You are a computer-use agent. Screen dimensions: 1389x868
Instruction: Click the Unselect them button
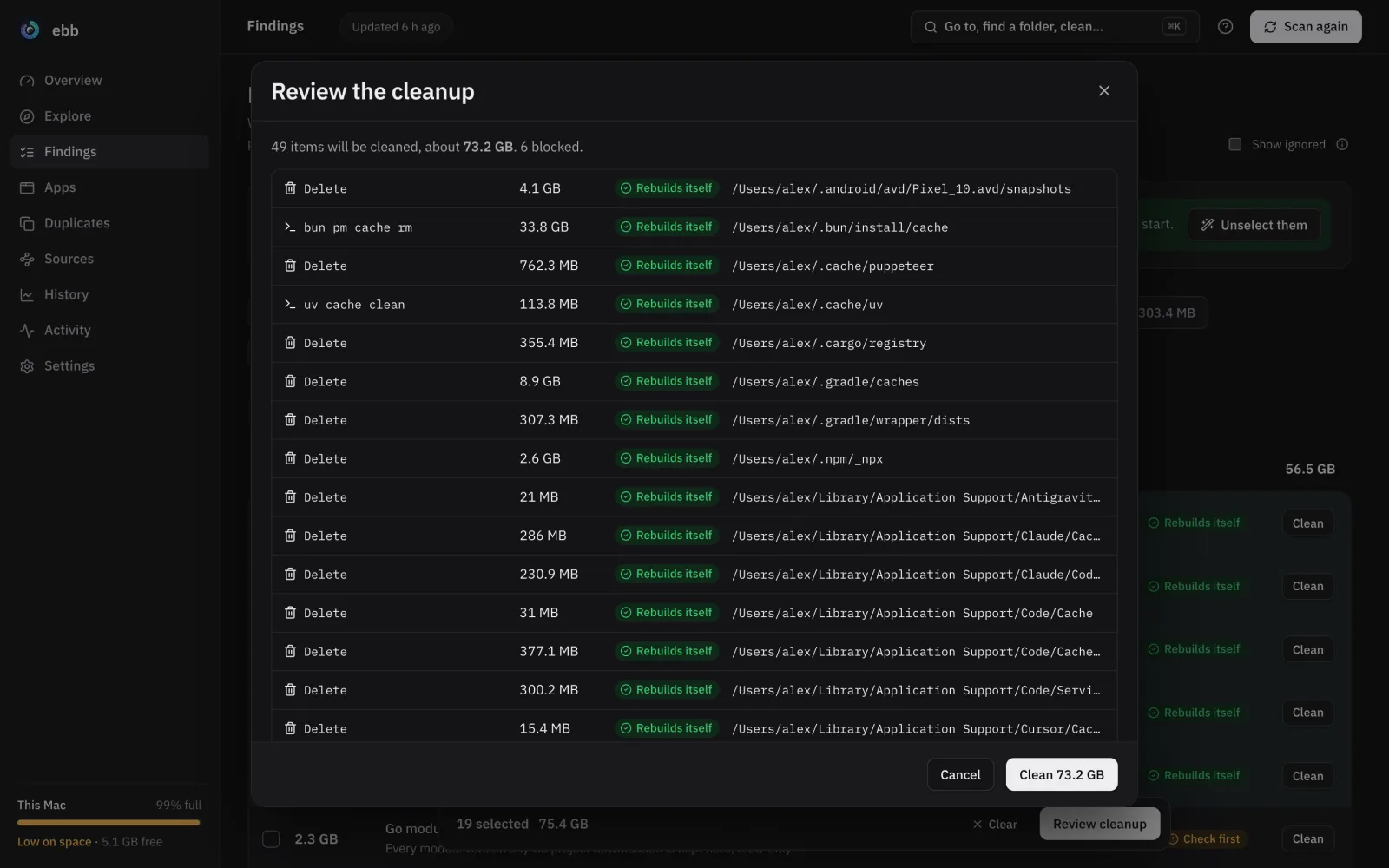point(1254,225)
